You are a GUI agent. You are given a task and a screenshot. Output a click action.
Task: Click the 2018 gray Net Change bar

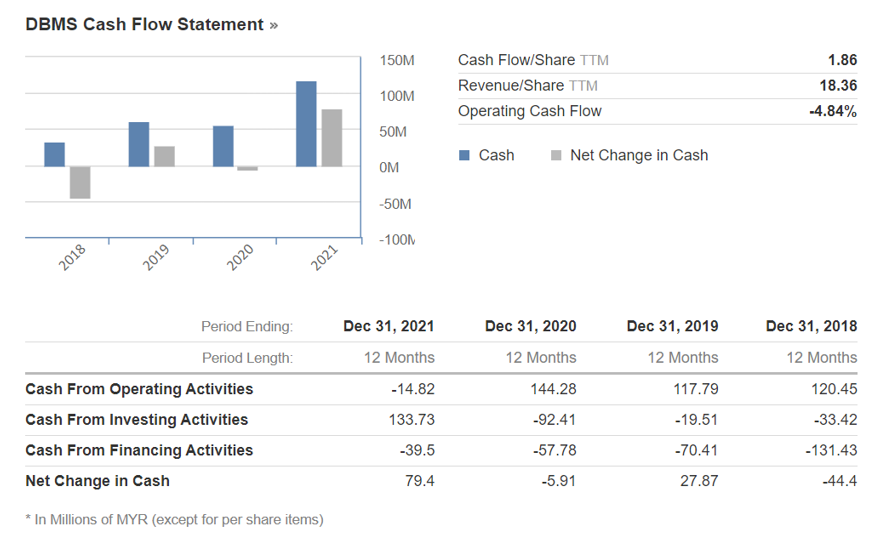pos(80,182)
